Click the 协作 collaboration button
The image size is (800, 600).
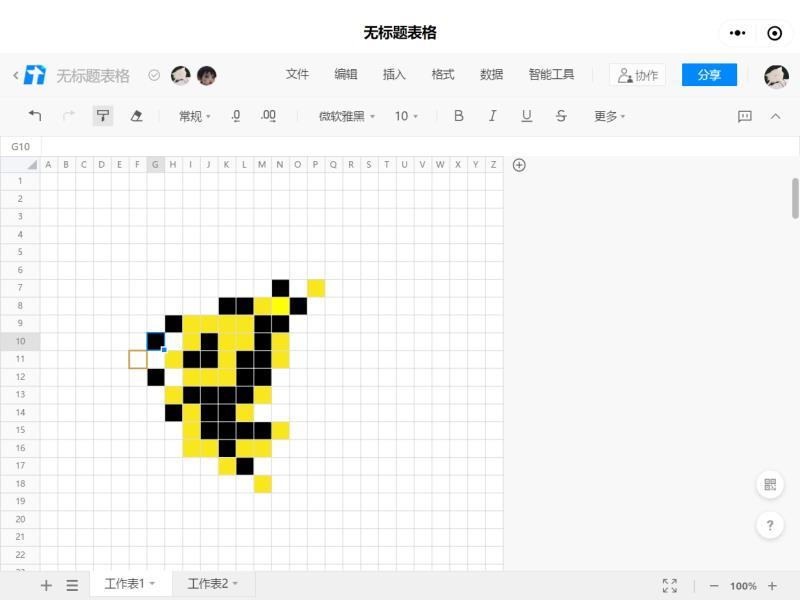click(x=638, y=76)
